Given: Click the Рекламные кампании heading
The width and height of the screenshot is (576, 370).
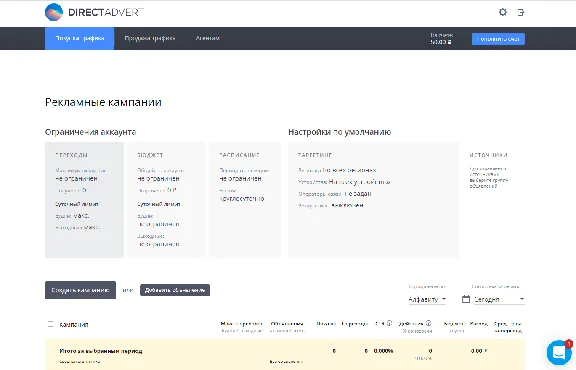Looking at the screenshot, I should click(103, 102).
